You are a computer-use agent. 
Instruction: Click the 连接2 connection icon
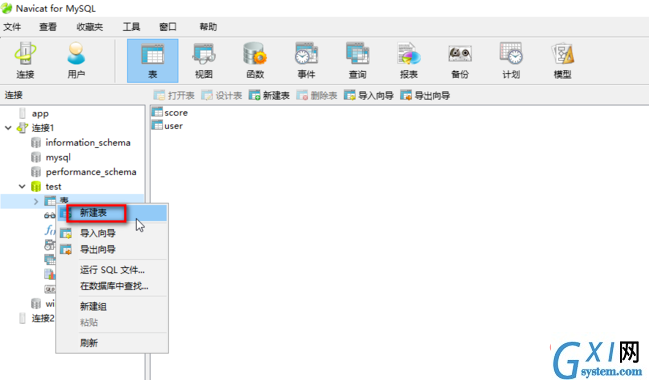22,318
